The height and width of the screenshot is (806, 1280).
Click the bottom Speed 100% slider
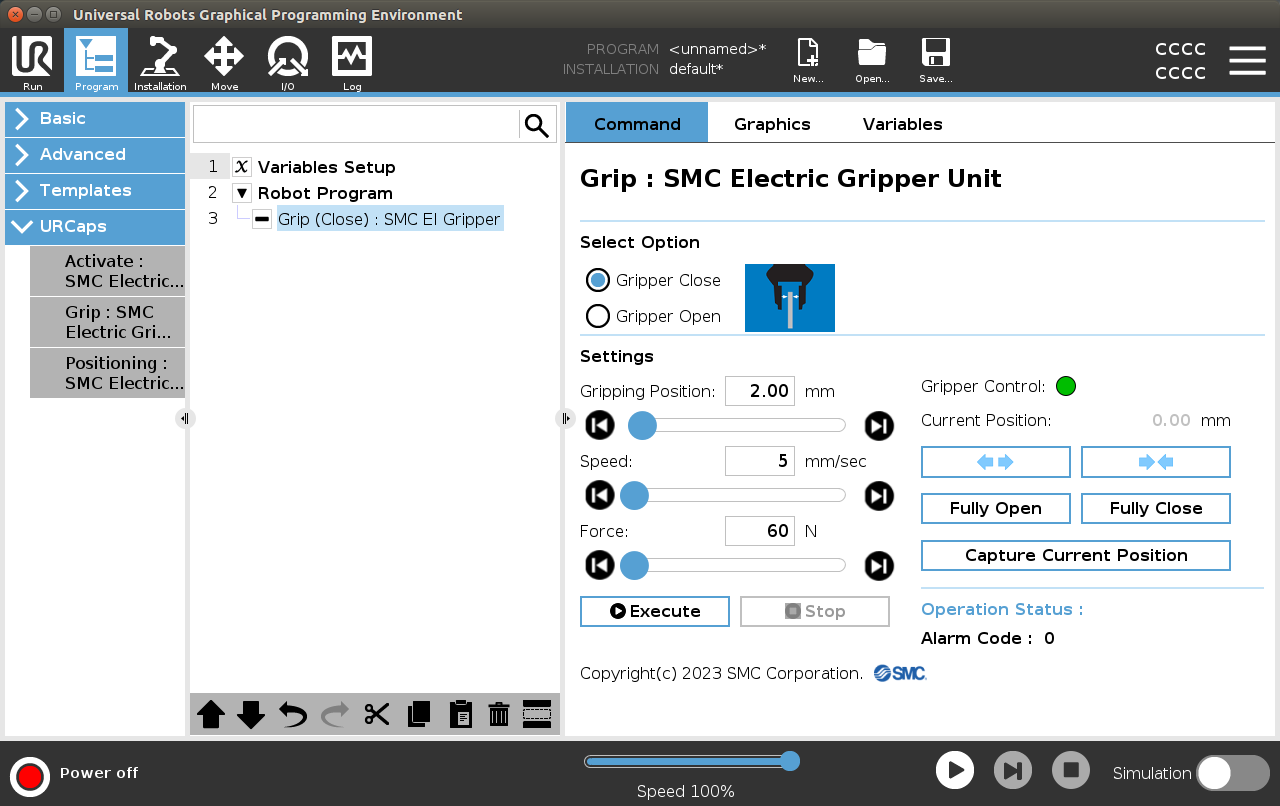(x=692, y=762)
